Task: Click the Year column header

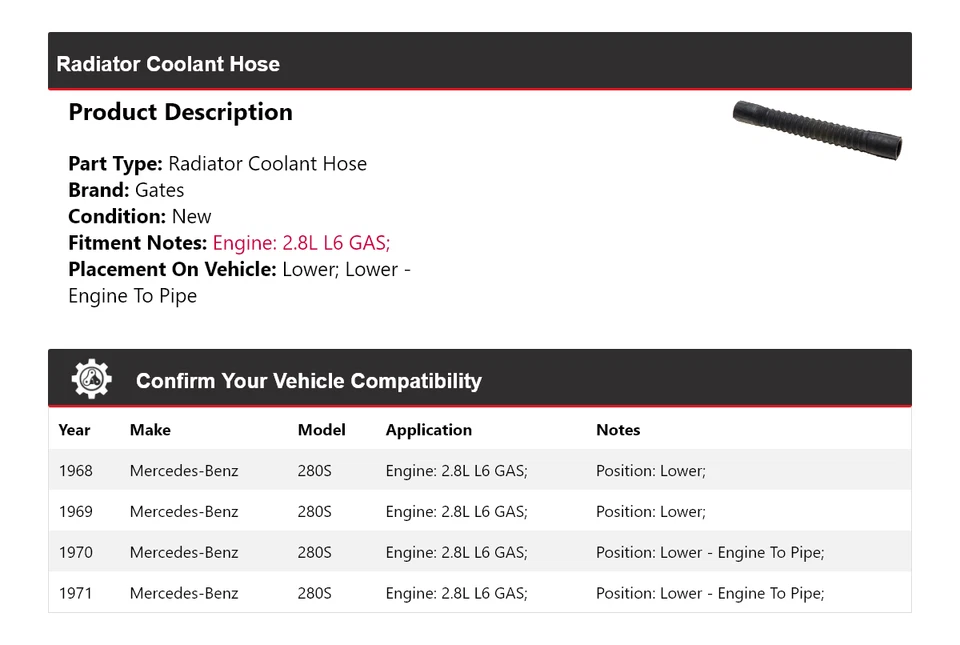Action: pos(74,430)
